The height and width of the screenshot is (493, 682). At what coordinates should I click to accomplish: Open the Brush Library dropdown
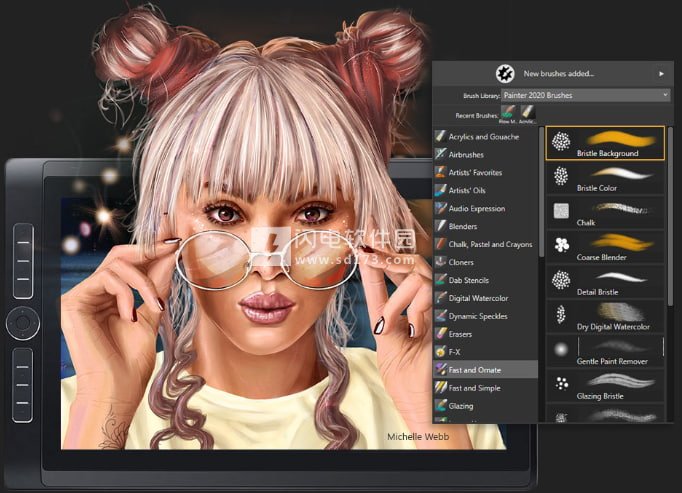tap(585, 95)
